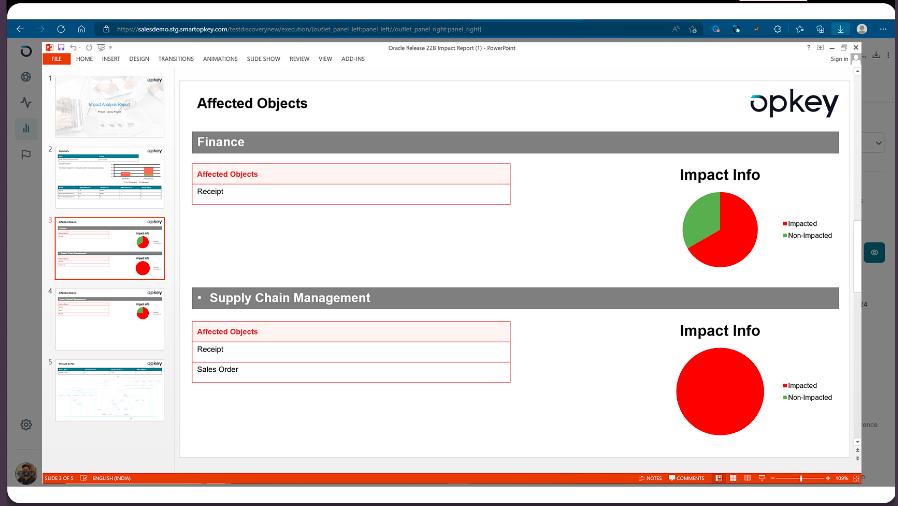Open browser collections
The width and height of the screenshot is (898, 506).
[x=820, y=29]
